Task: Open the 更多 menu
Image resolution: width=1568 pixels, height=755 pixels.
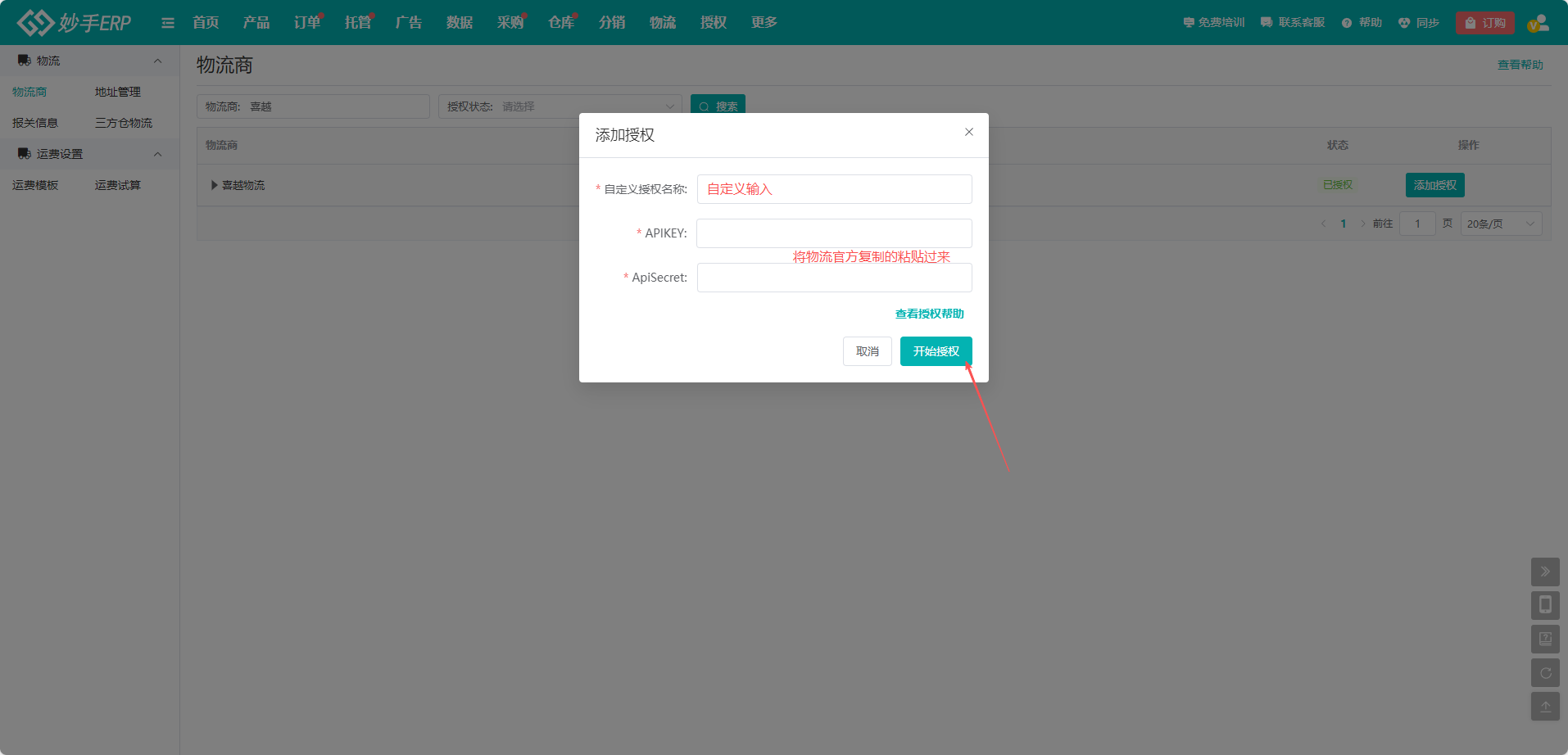Action: (x=764, y=22)
